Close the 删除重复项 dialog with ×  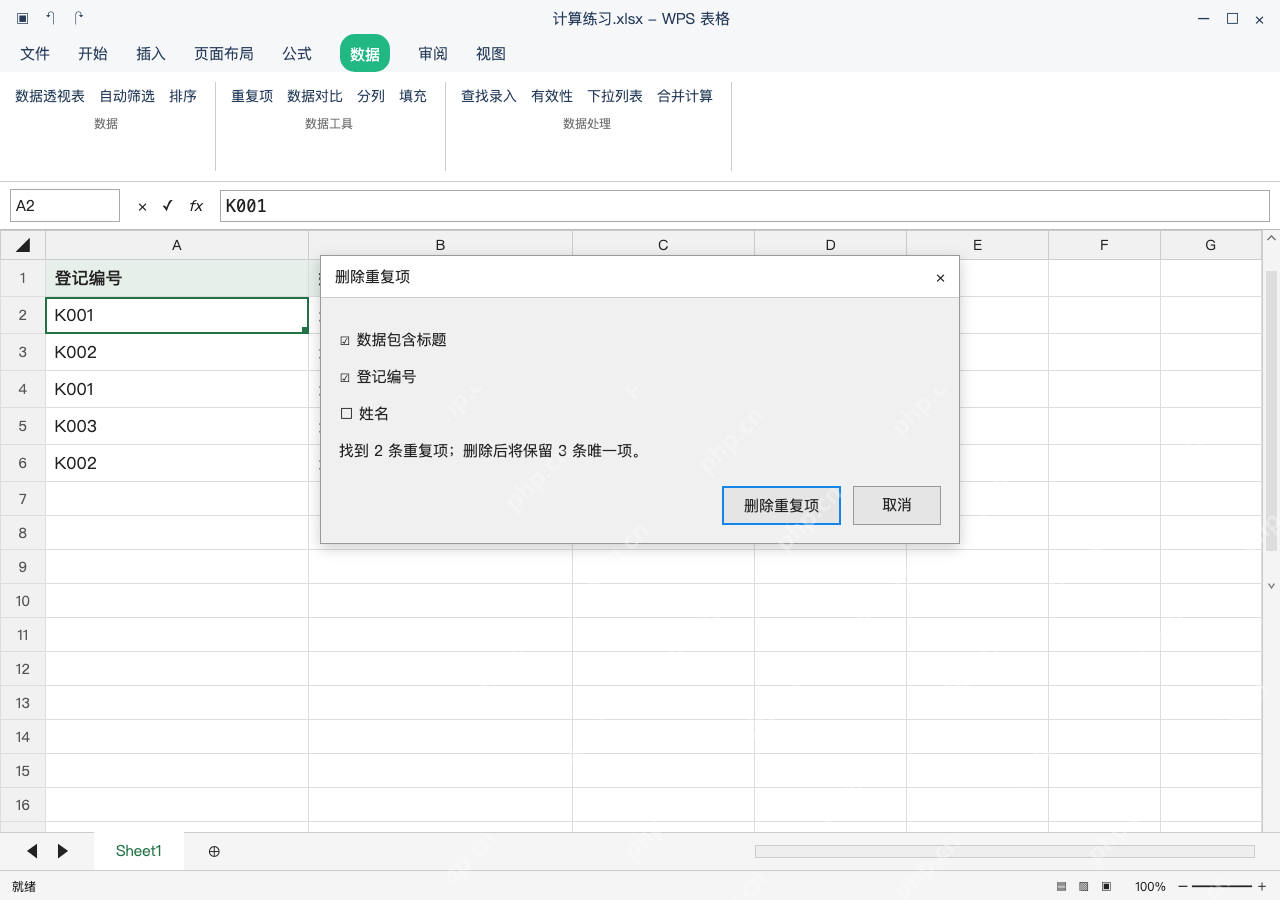coord(940,278)
